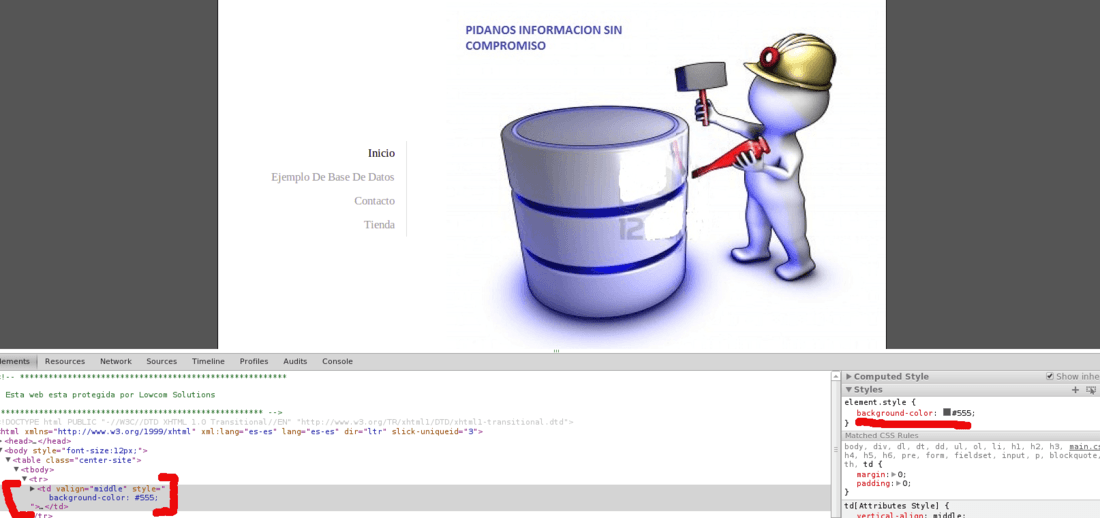Collapse the tbody node
Image resolution: width=1100 pixels, height=518 pixels.
click(17, 469)
